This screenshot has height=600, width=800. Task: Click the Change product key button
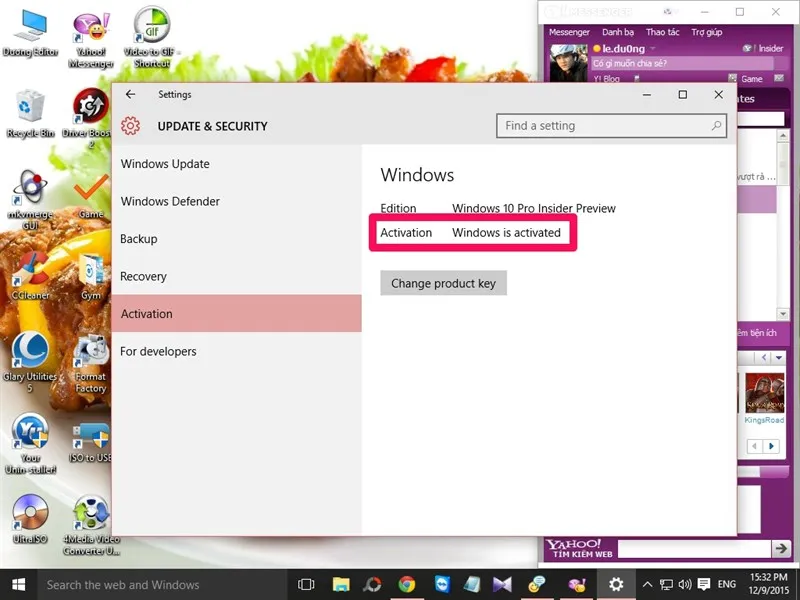click(x=443, y=283)
